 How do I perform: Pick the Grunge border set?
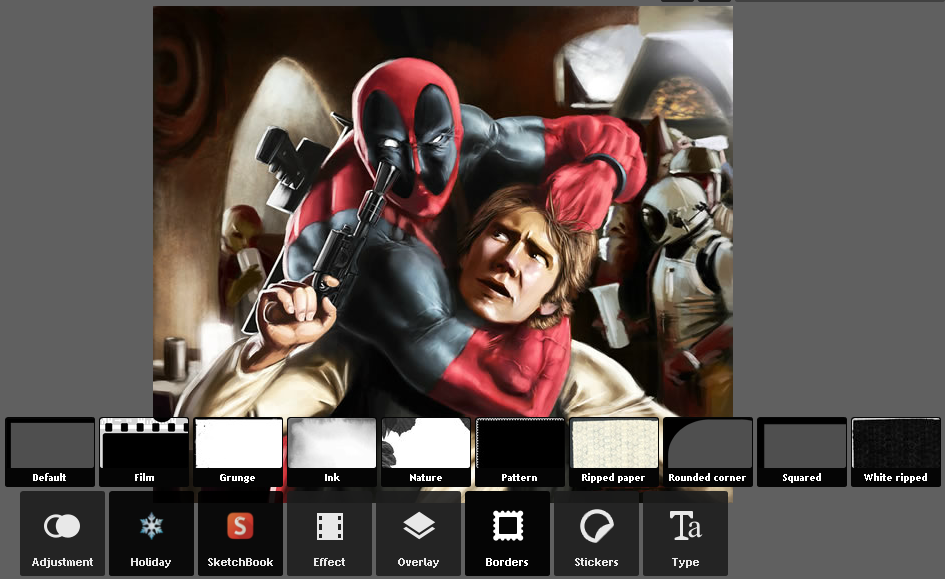(x=238, y=452)
